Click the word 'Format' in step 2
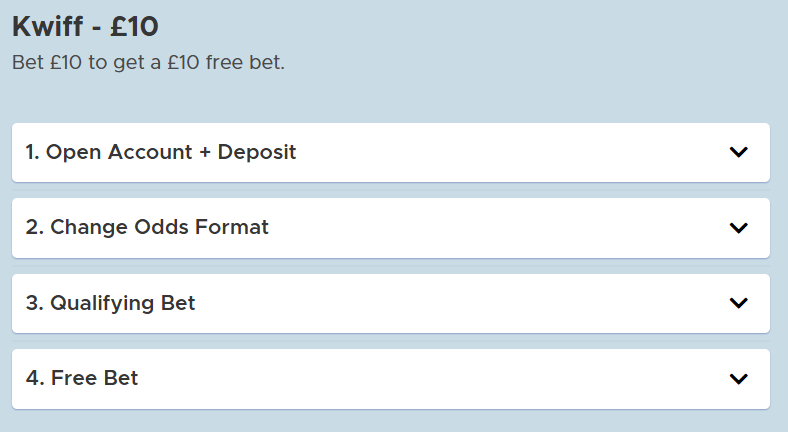This screenshot has height=432, width=788. pyautogui.click(x=234, y=227)
